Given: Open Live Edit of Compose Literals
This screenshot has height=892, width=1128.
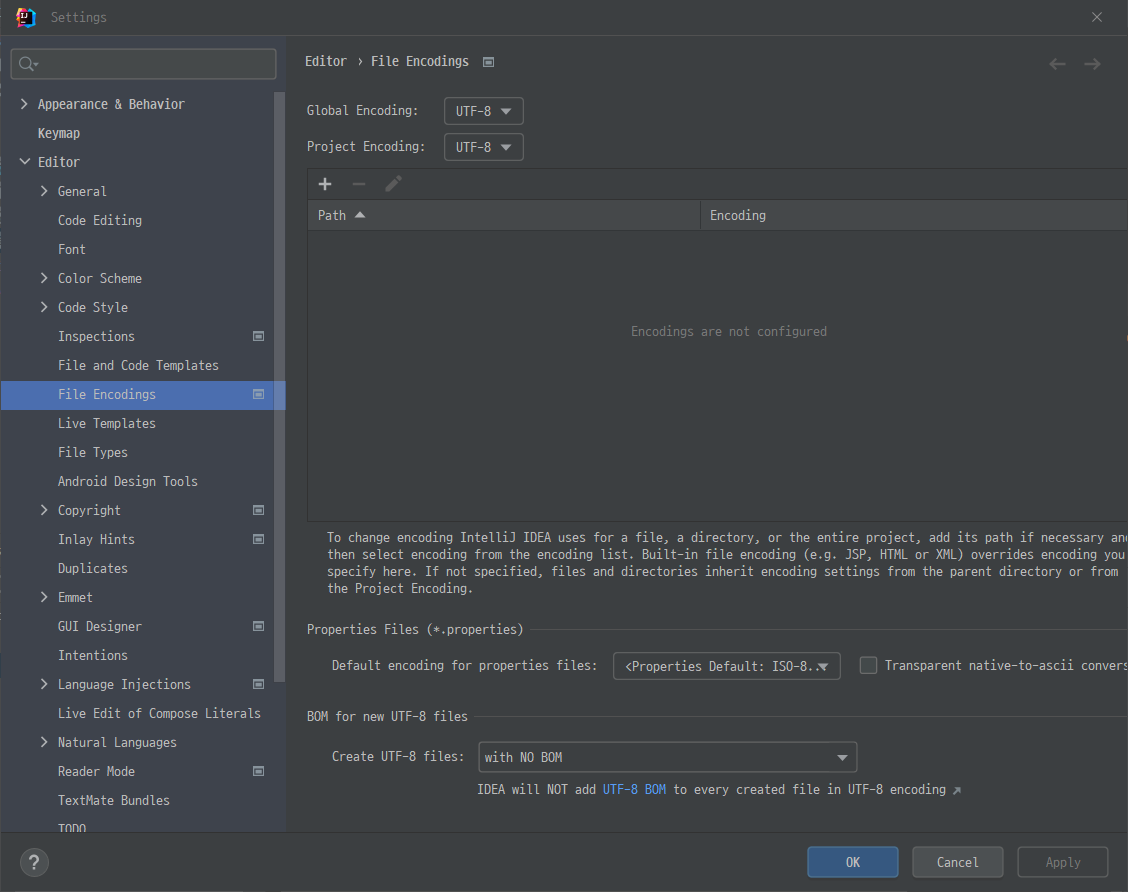Looking at the screenshot, I should tap(159, 713).
